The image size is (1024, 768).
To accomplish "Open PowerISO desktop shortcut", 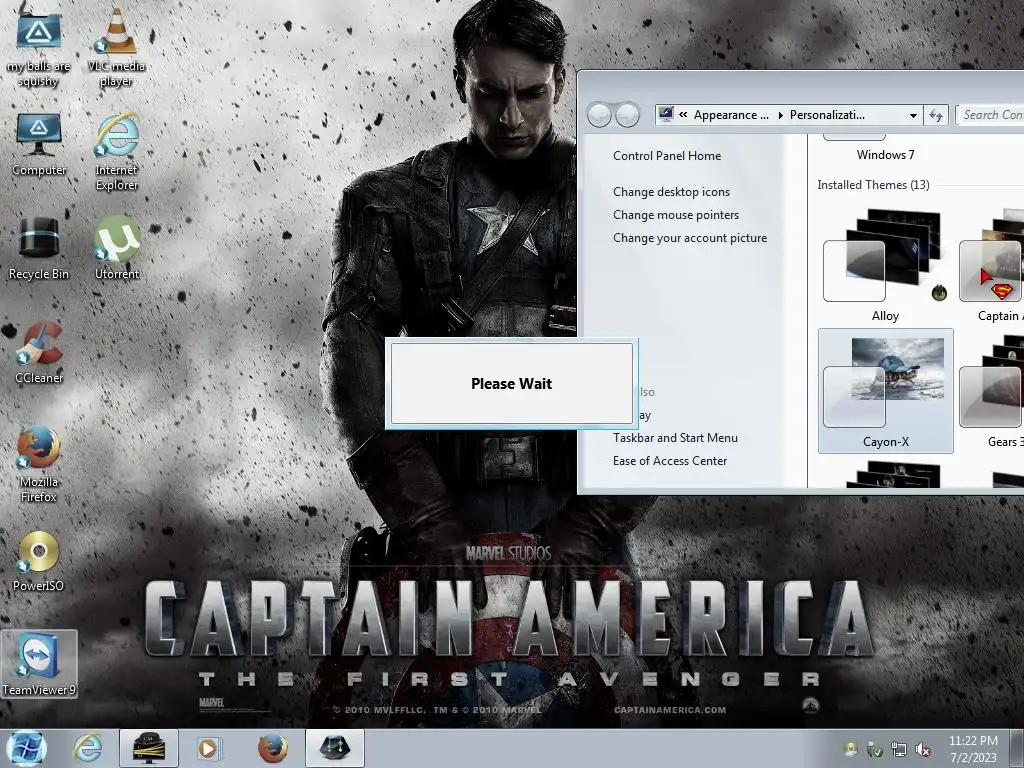I will 39,561.
